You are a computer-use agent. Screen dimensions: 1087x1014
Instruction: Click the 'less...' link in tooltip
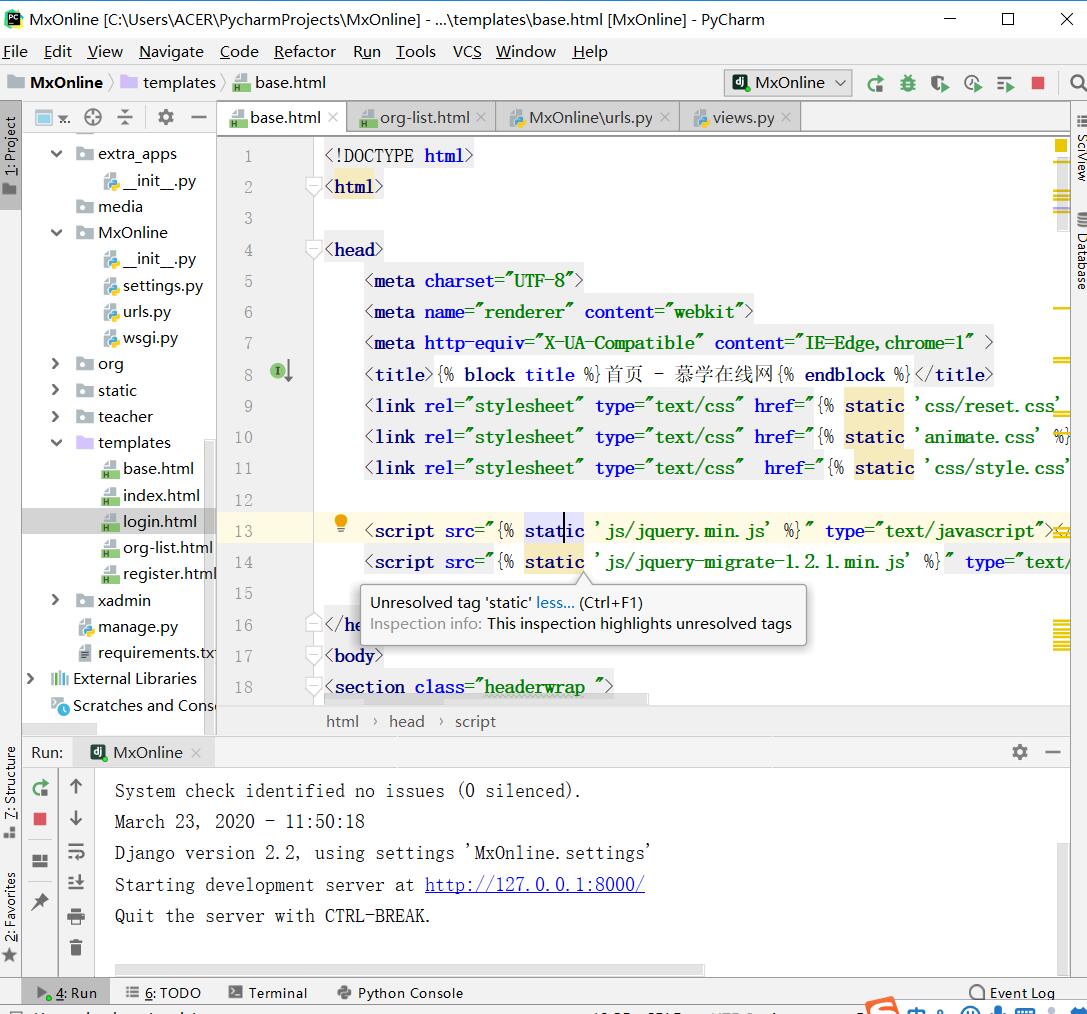(x=555, y=603)
